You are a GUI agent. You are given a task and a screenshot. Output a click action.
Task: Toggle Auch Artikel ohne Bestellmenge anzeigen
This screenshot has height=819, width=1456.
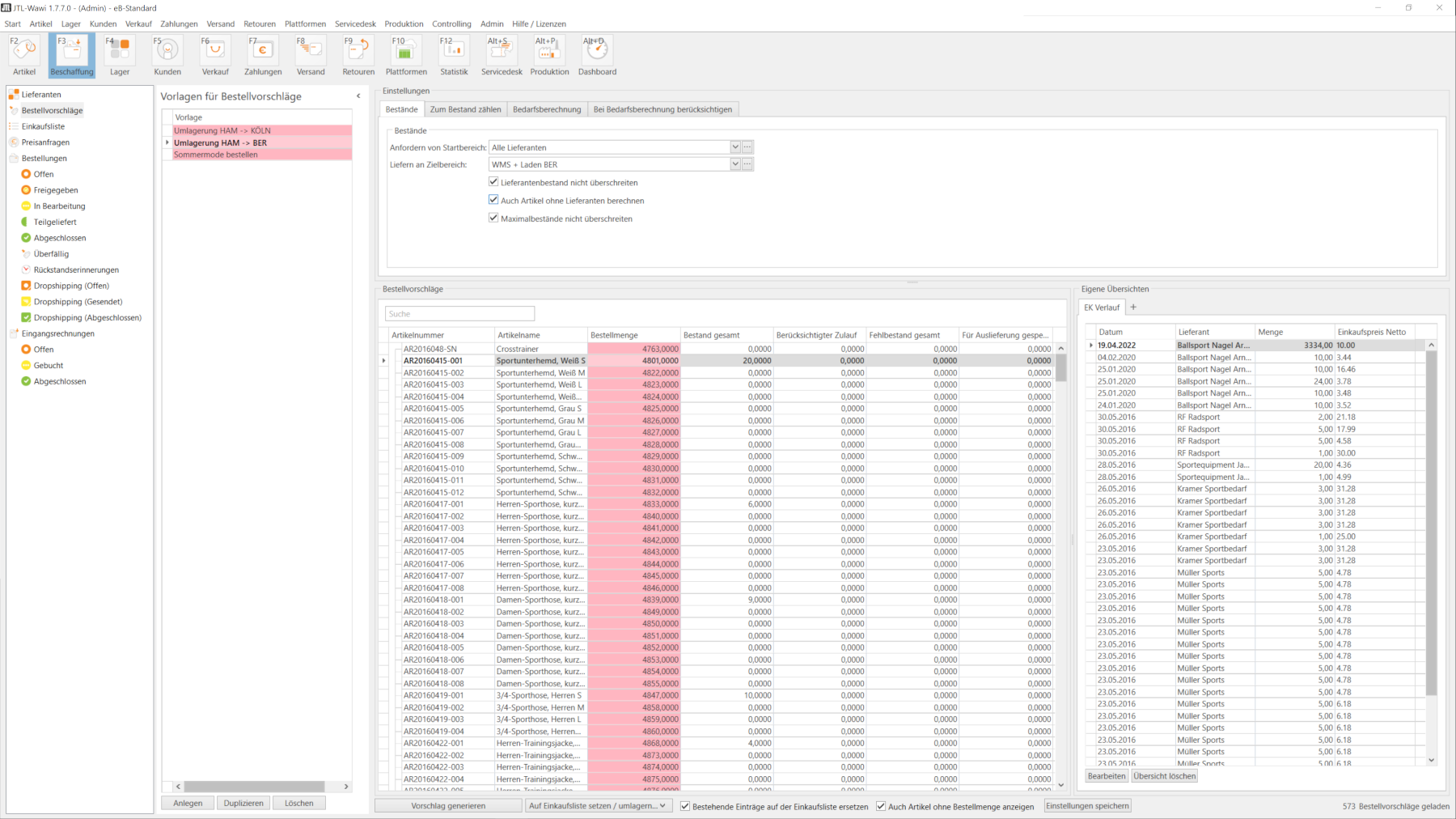pyautogui.click(x=881, y=806)
